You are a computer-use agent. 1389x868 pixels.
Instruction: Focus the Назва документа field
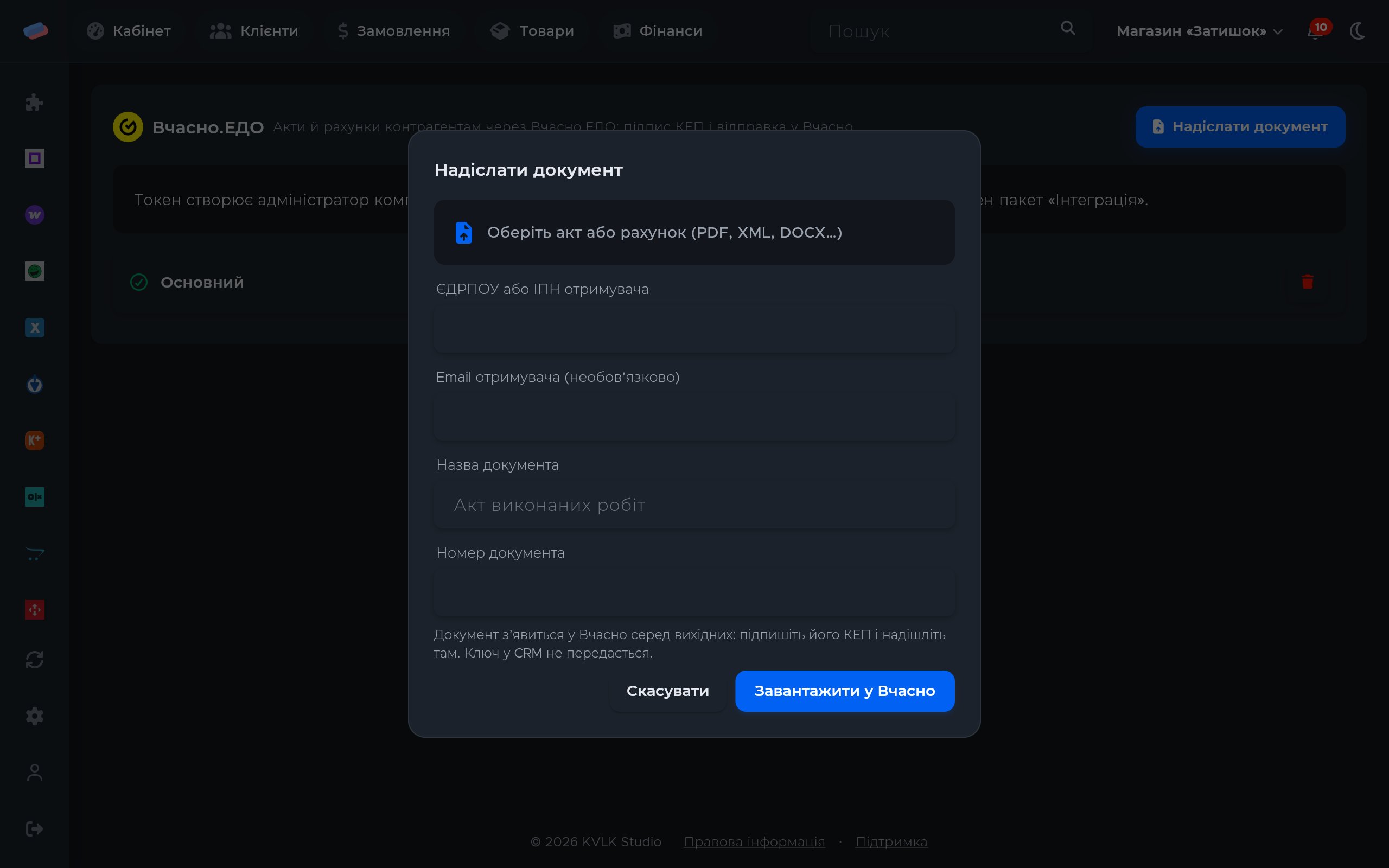tap(694, 505)
